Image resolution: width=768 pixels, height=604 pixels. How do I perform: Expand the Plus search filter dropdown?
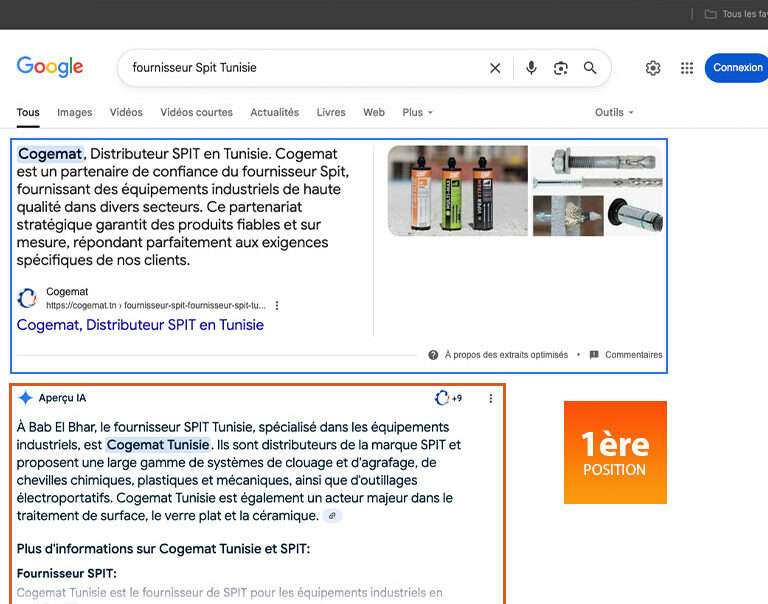click(417, 113)
